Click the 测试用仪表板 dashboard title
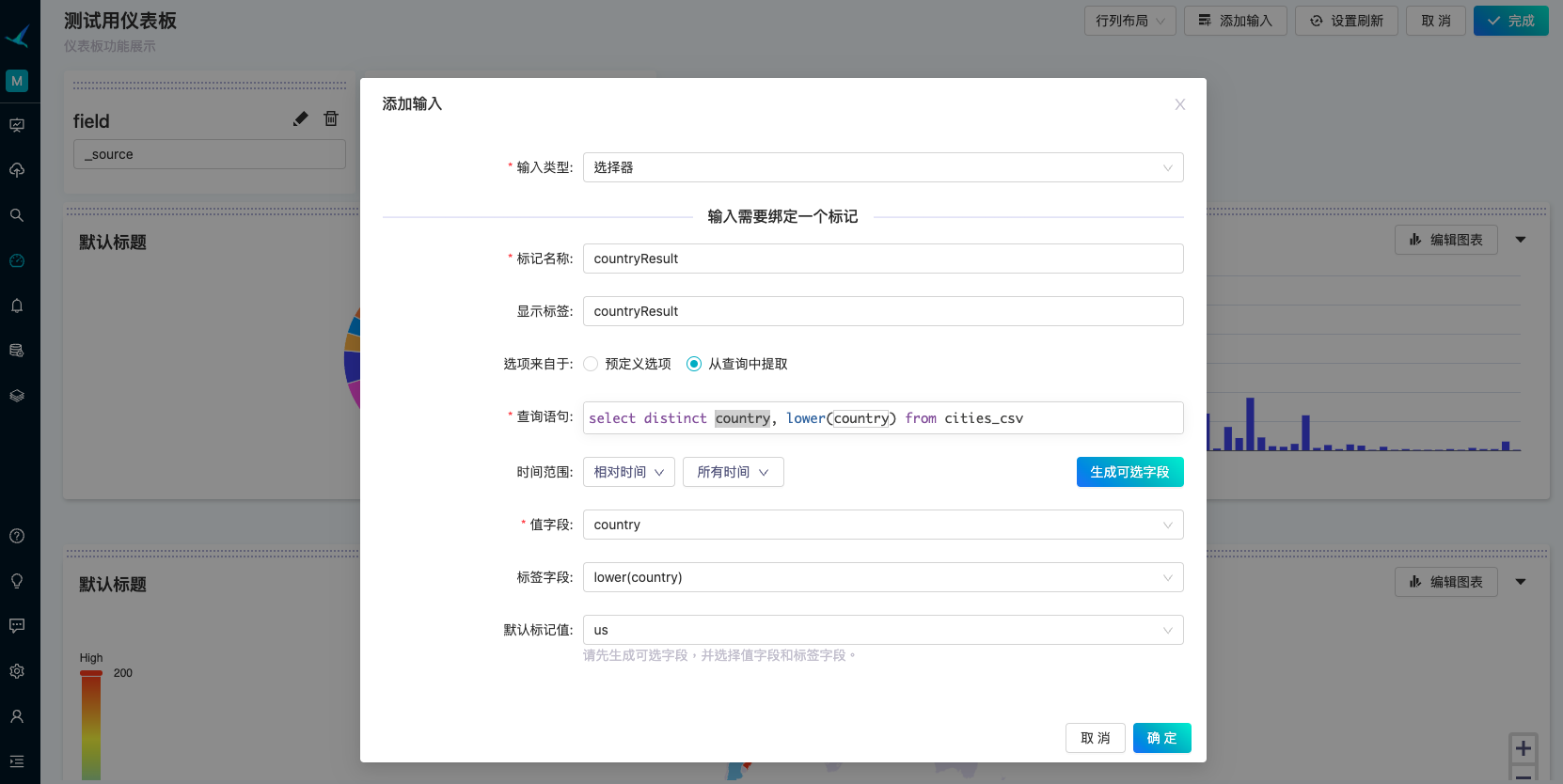 [x=120, y=21]
